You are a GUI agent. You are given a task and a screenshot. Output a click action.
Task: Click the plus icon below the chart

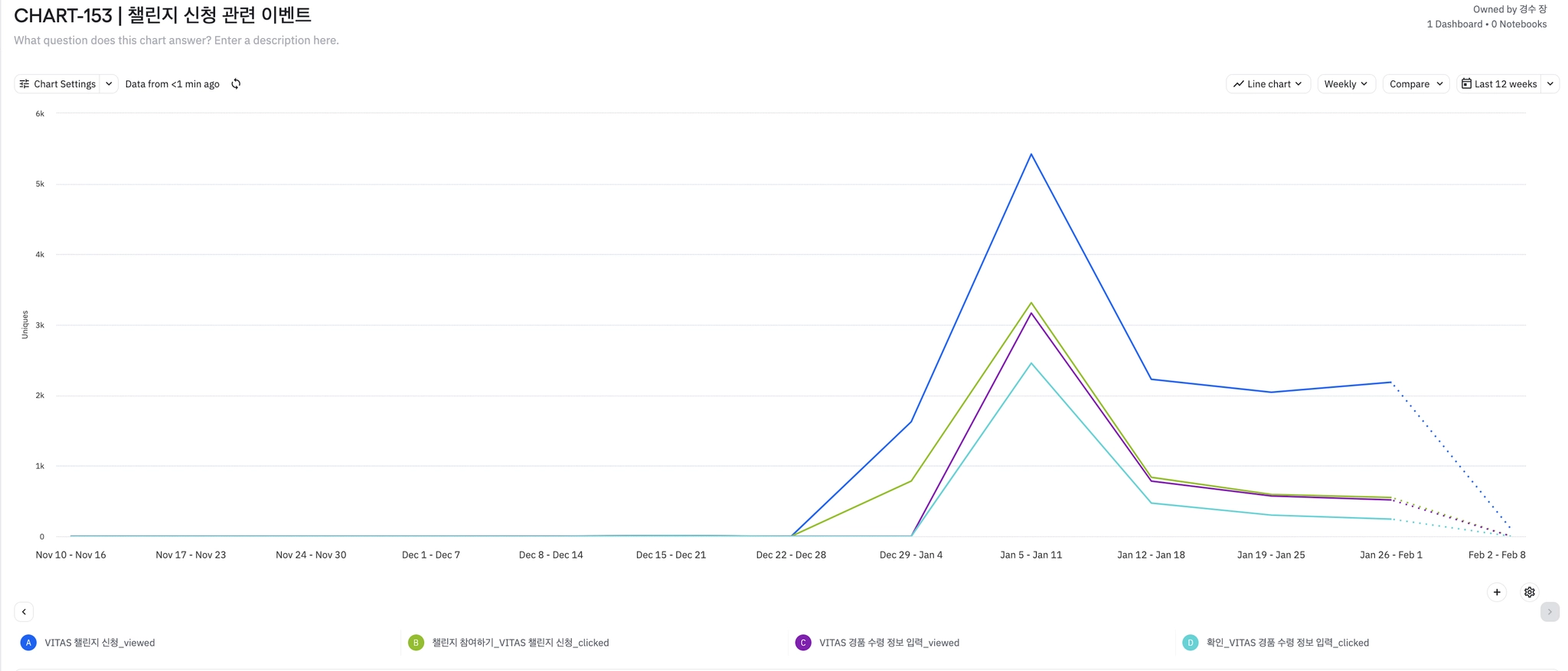click(1497, 592)
